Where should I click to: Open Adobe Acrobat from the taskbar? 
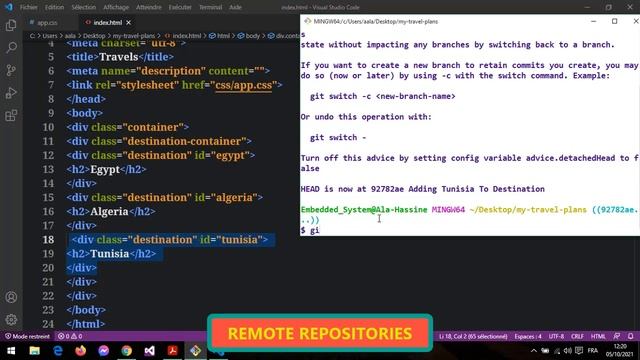(x=172, y=351)
